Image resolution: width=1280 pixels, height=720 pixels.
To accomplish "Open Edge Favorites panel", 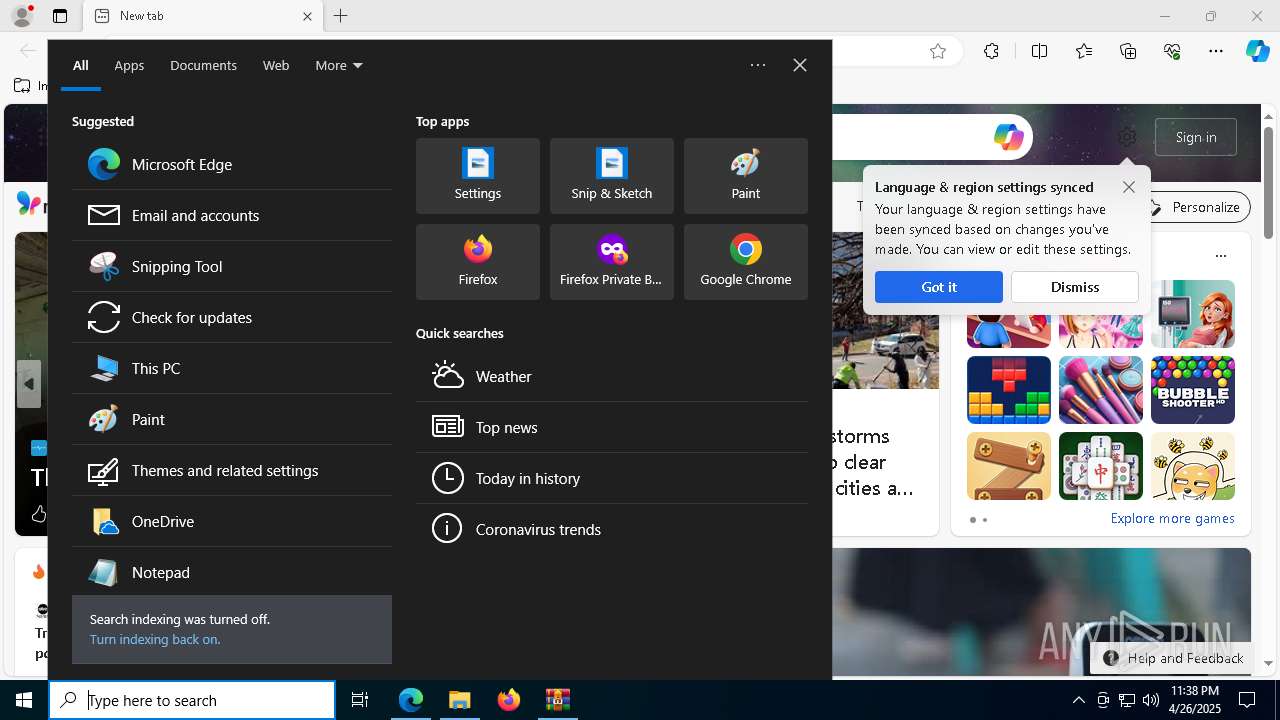I will (1084, 51).
